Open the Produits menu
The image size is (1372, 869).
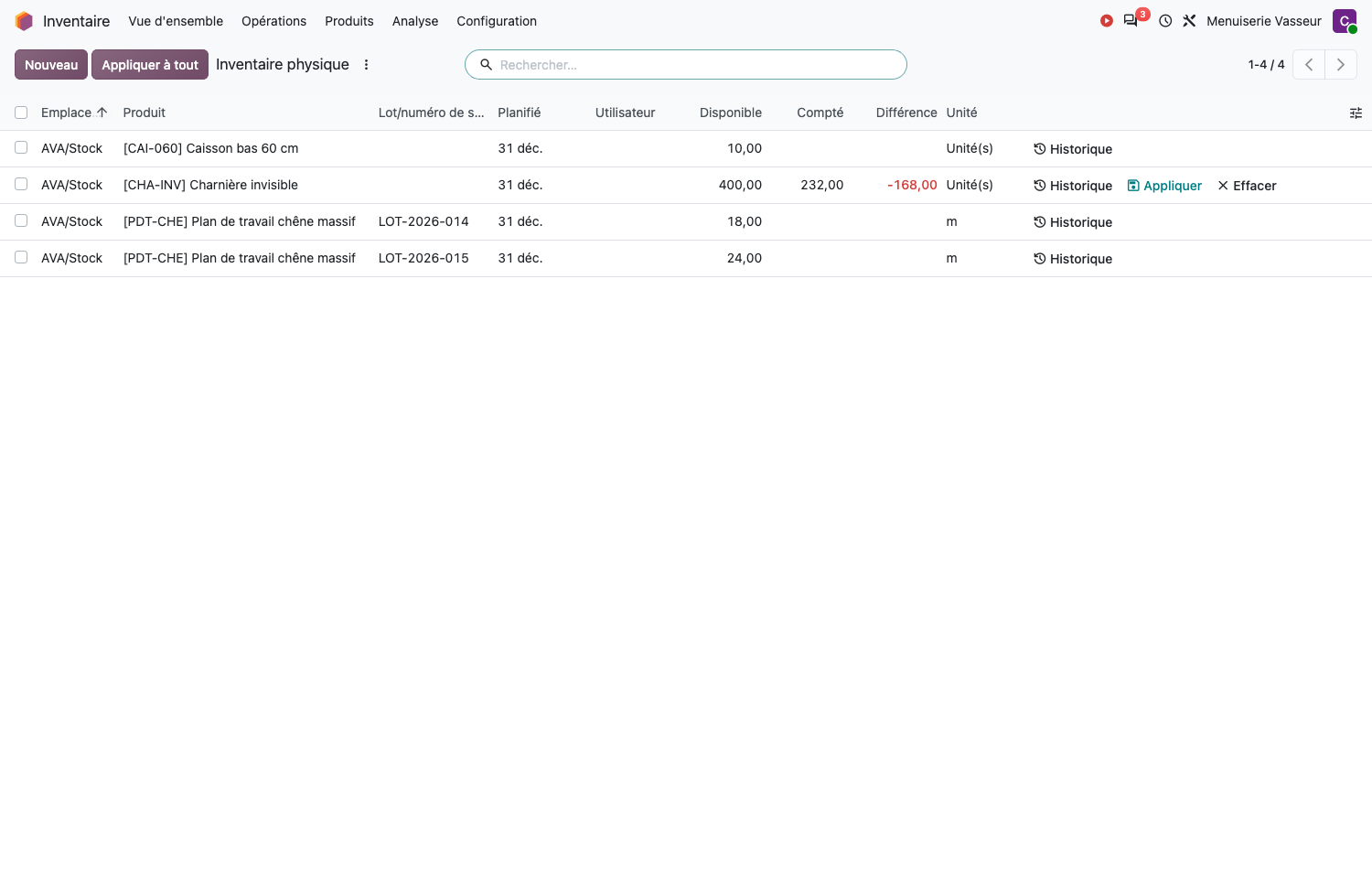349,21
